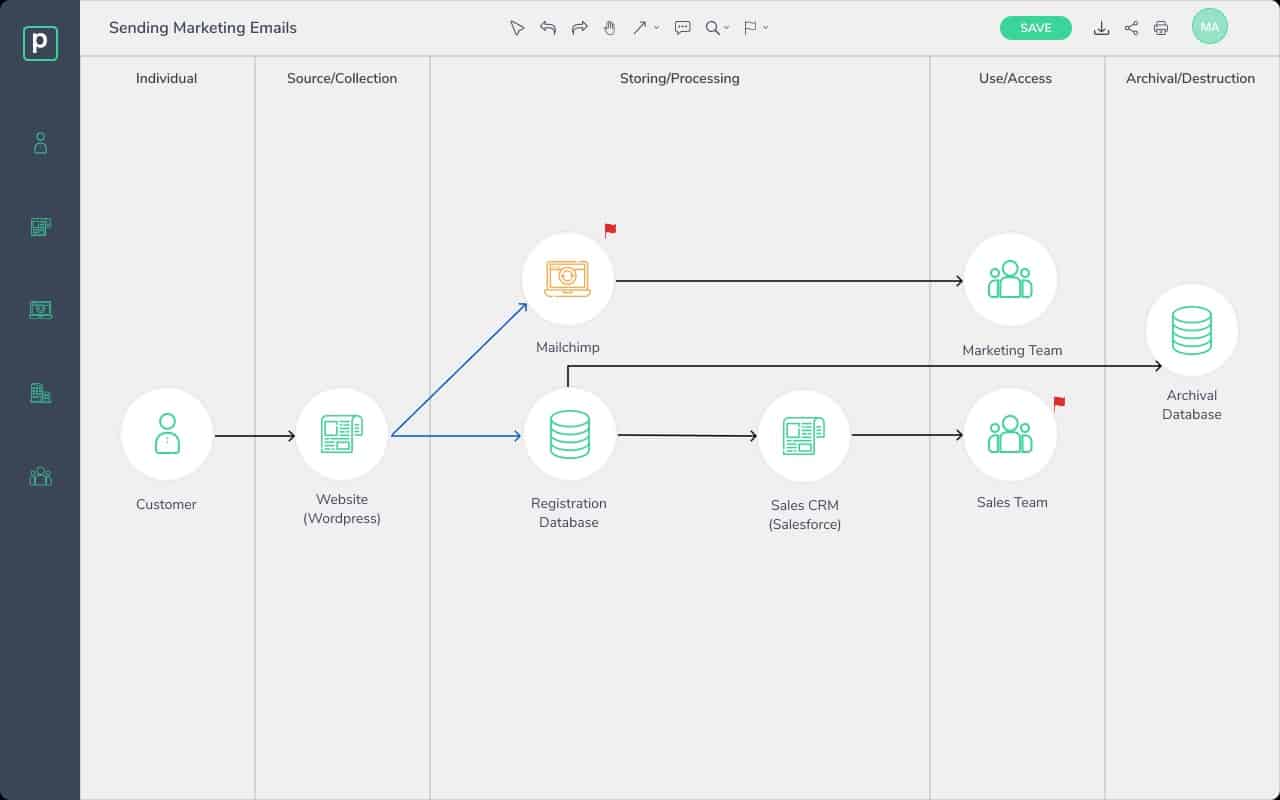Click the Mailchimp label text
Screen dimensions: 1280x800
coord(568,348)
